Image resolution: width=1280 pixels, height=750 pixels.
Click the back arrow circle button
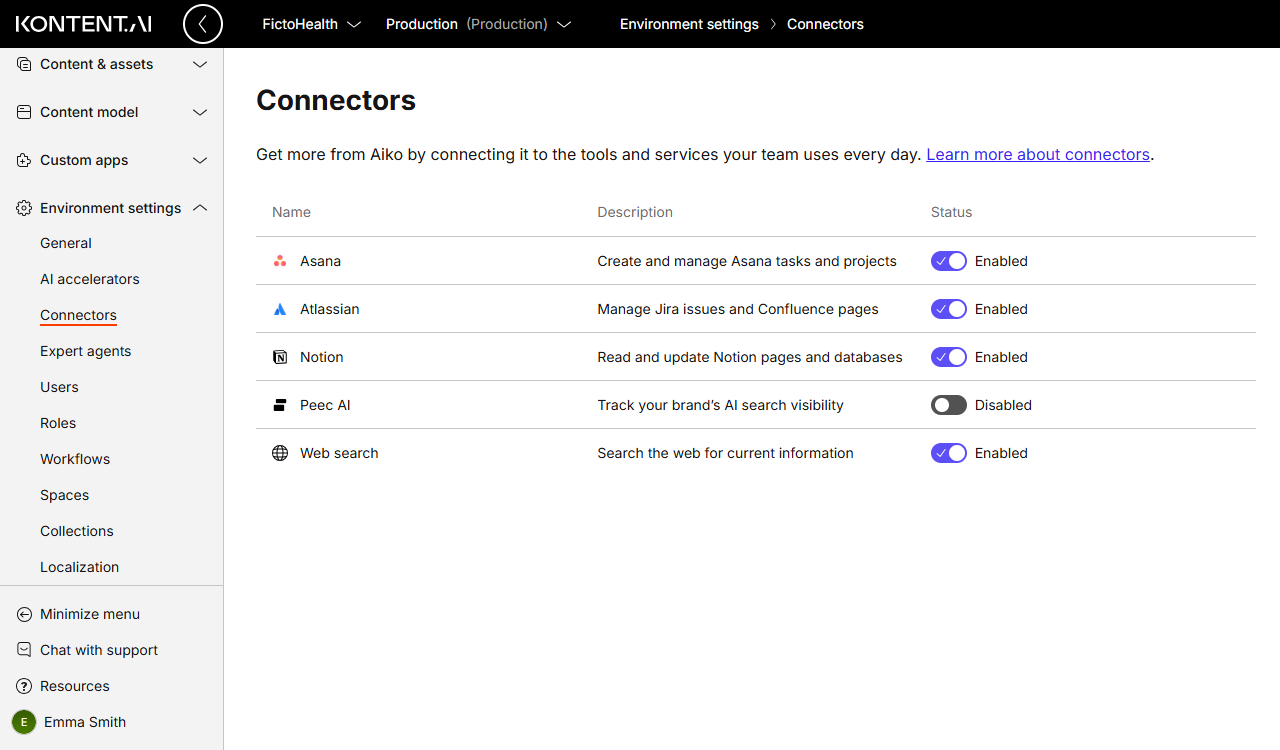[203, 24]
